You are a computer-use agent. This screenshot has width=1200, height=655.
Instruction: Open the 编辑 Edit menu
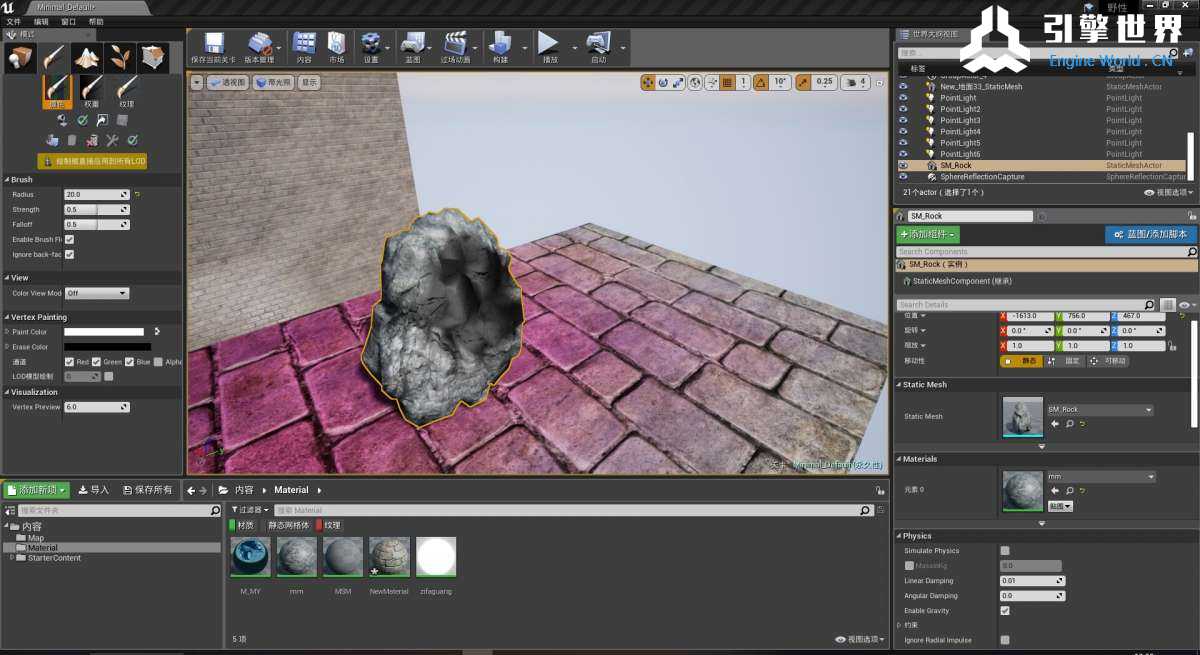pos(41,21)
